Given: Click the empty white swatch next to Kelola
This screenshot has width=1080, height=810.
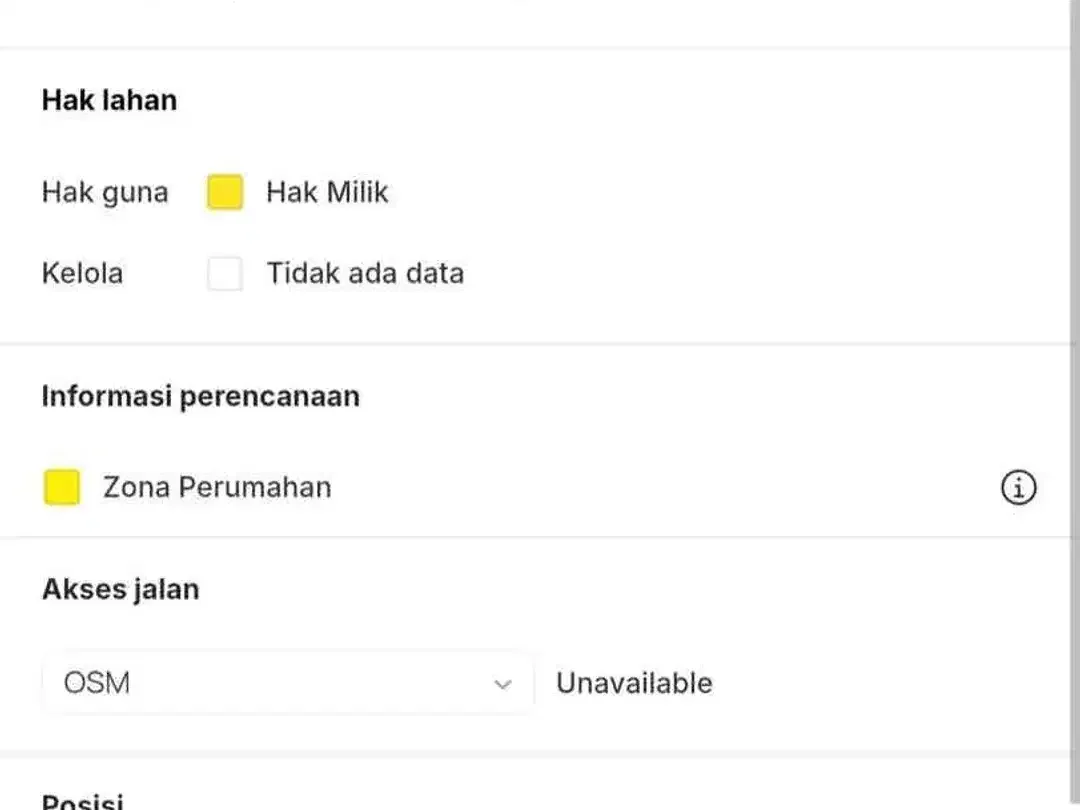Looking at the screenshot, I should click(225, 273).
